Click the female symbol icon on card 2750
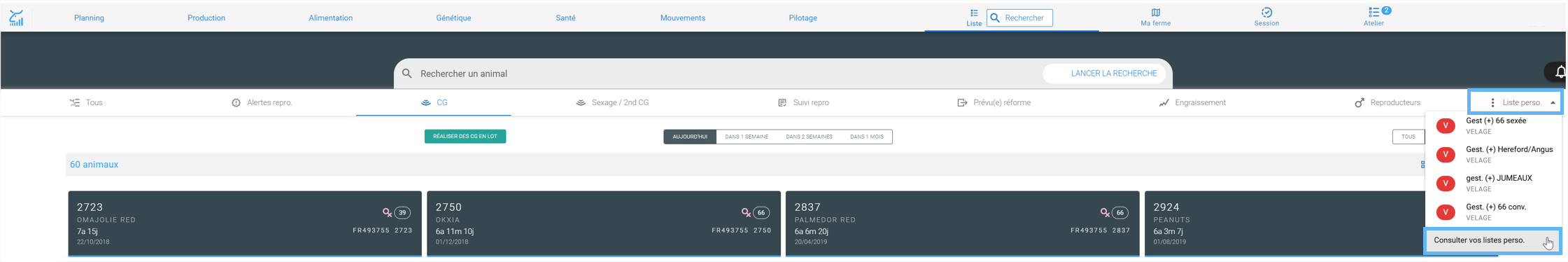This screenshot has height=262, width=1568. pos(746,212)
